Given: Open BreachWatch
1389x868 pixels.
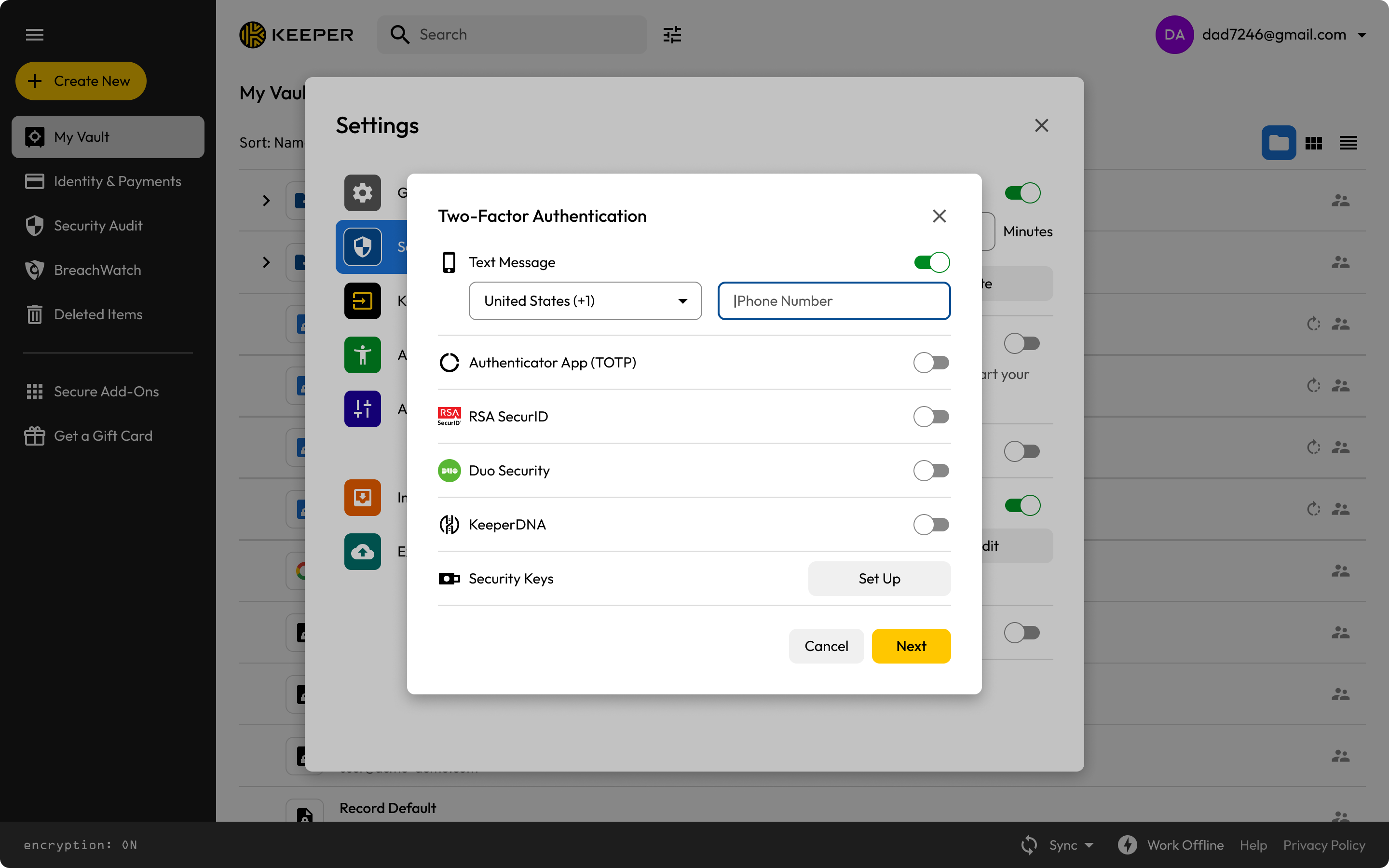Looking at the screenshot, I should pos(108,270).
